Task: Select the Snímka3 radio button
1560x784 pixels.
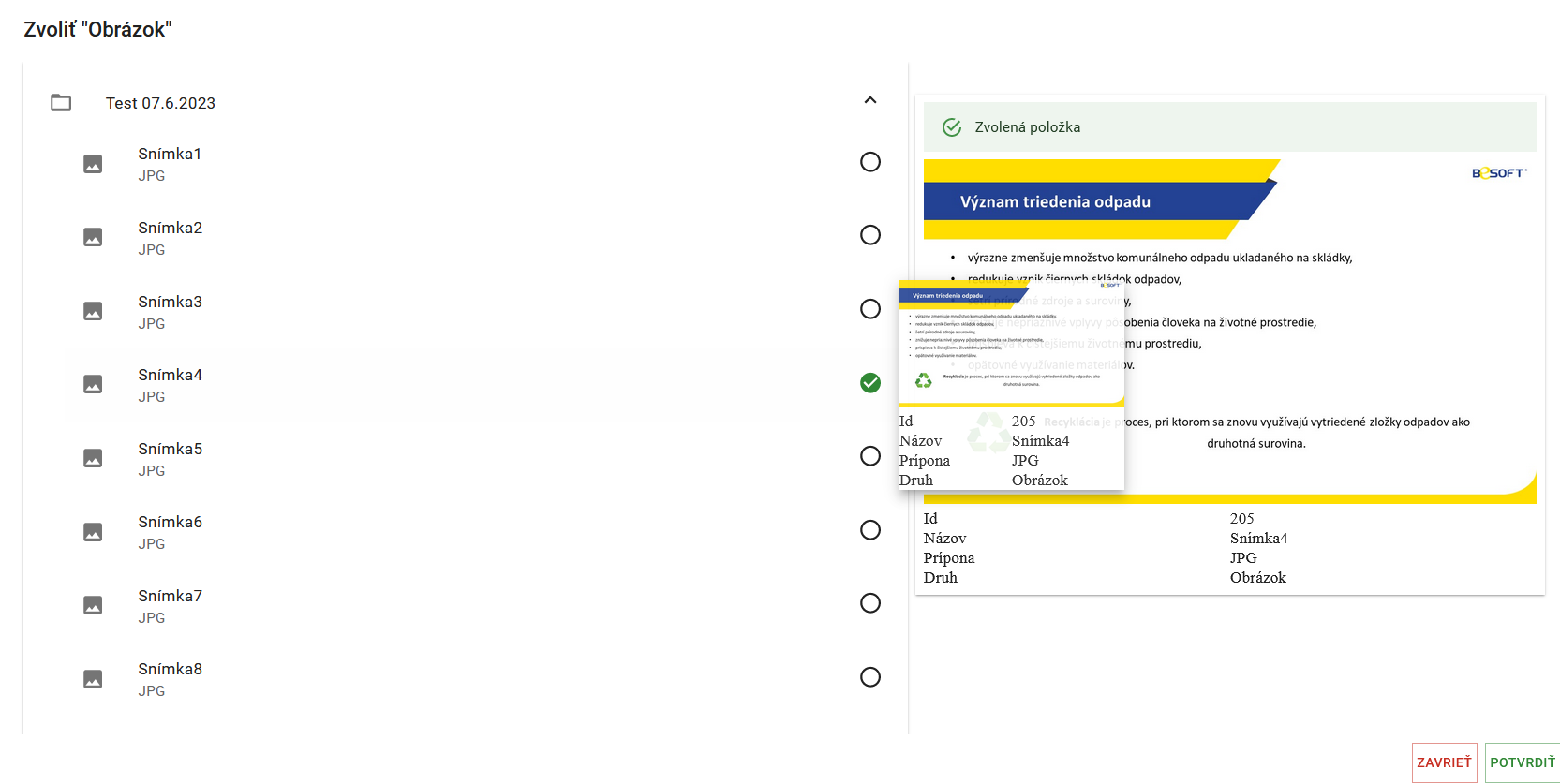Action: 870,309
